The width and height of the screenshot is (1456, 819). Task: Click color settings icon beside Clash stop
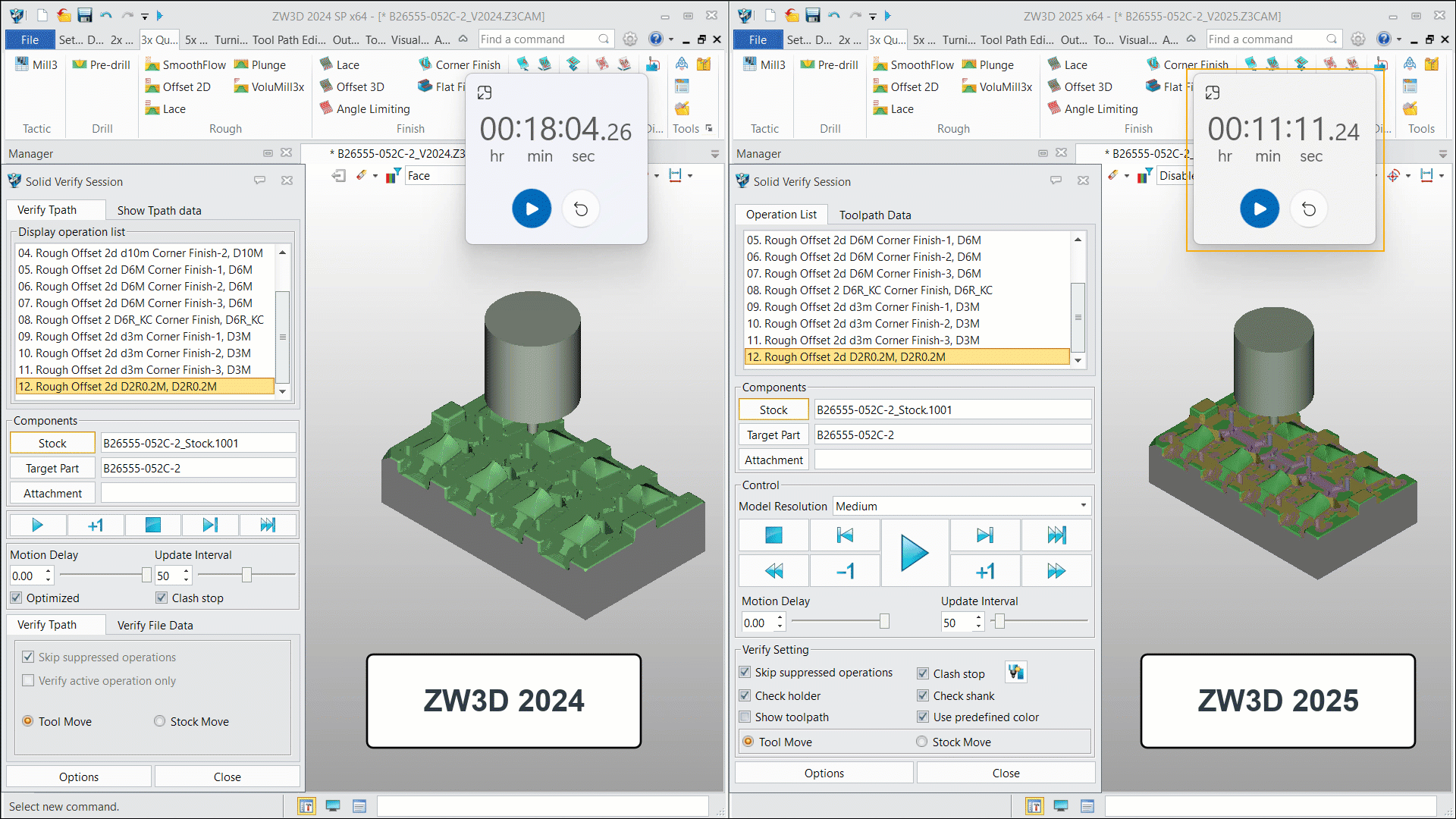[x=1016, y=672]
